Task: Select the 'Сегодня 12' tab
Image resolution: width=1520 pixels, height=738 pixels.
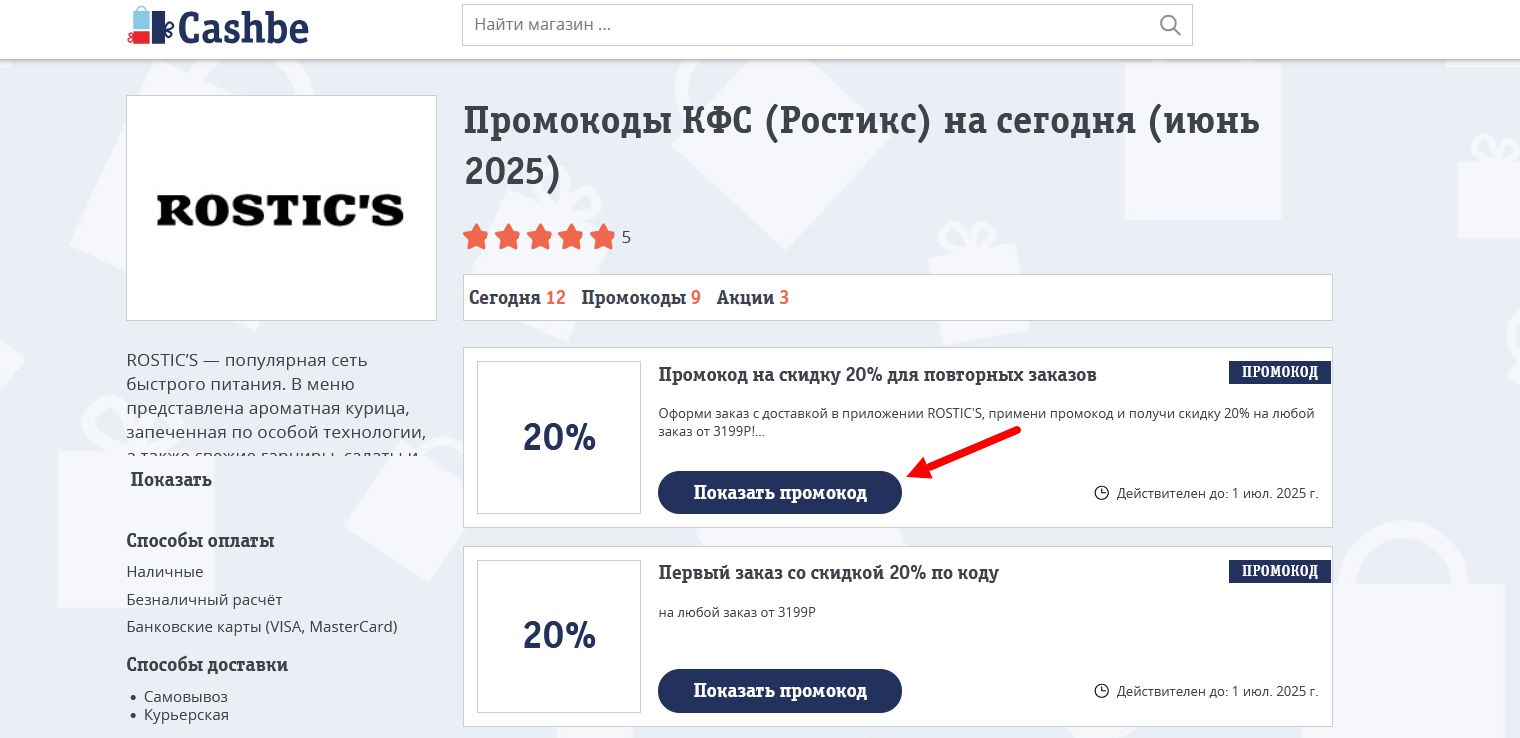Action: (517, 297)
